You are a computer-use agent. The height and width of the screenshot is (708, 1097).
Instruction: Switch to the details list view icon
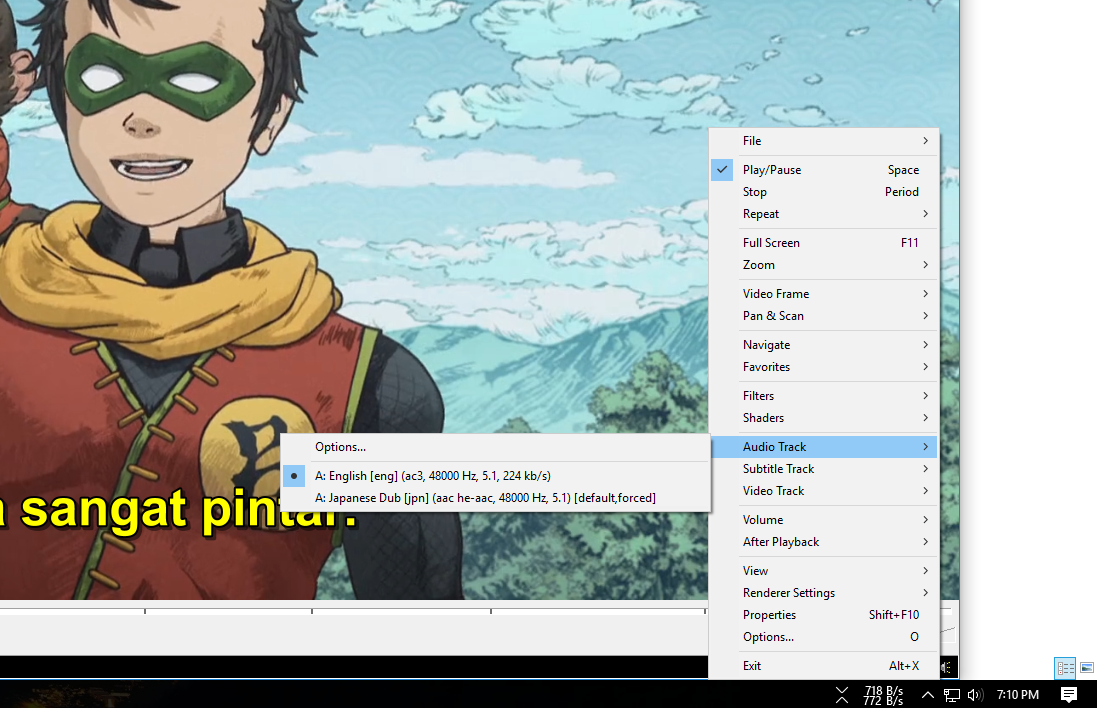(x=1065, y=668)
